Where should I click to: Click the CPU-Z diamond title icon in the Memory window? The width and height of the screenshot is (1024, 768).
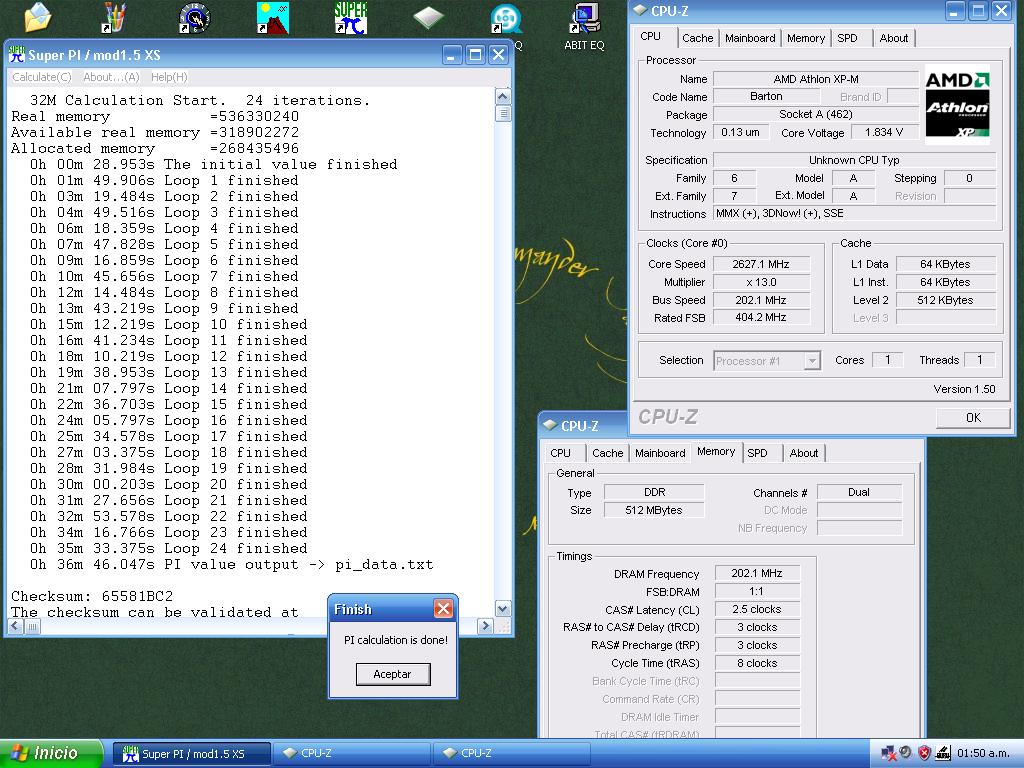click(x=550, y=425)
